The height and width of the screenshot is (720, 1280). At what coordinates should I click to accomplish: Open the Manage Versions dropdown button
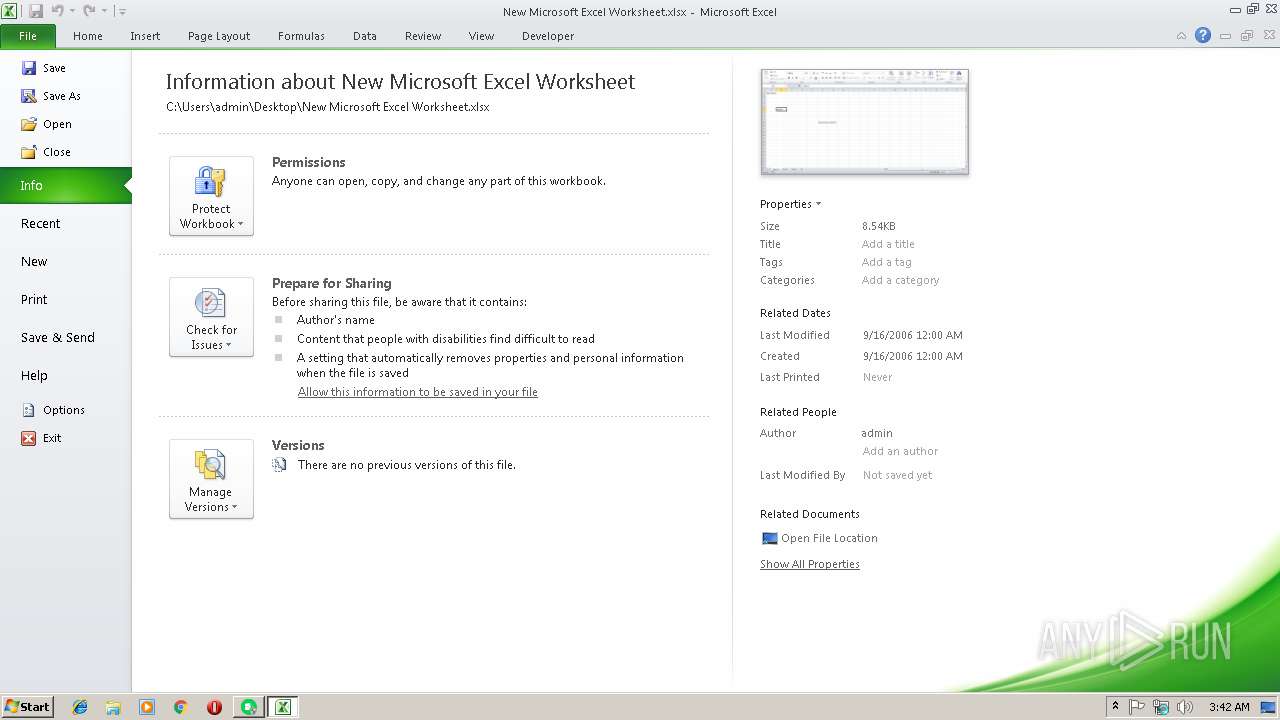pyautogui.click(x=211, y=479)
